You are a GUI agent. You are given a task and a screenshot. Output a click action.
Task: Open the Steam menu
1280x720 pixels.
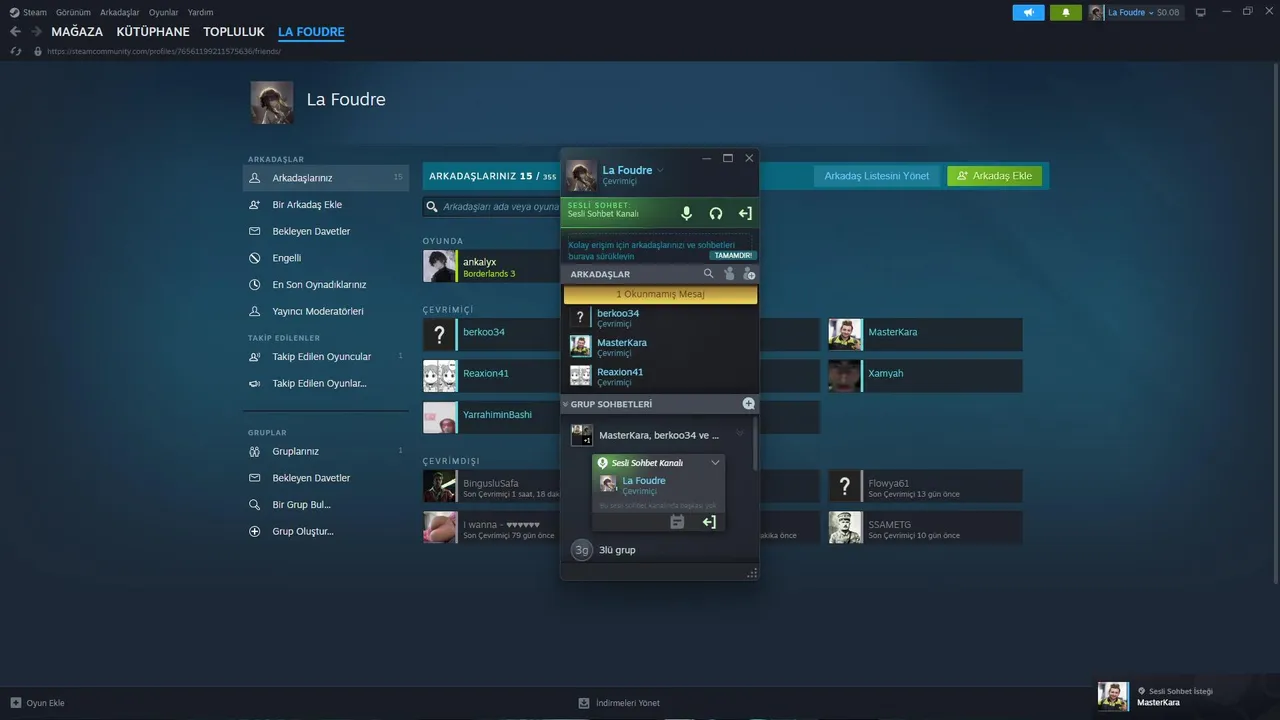pyautogui.click(x=28, y=12)
